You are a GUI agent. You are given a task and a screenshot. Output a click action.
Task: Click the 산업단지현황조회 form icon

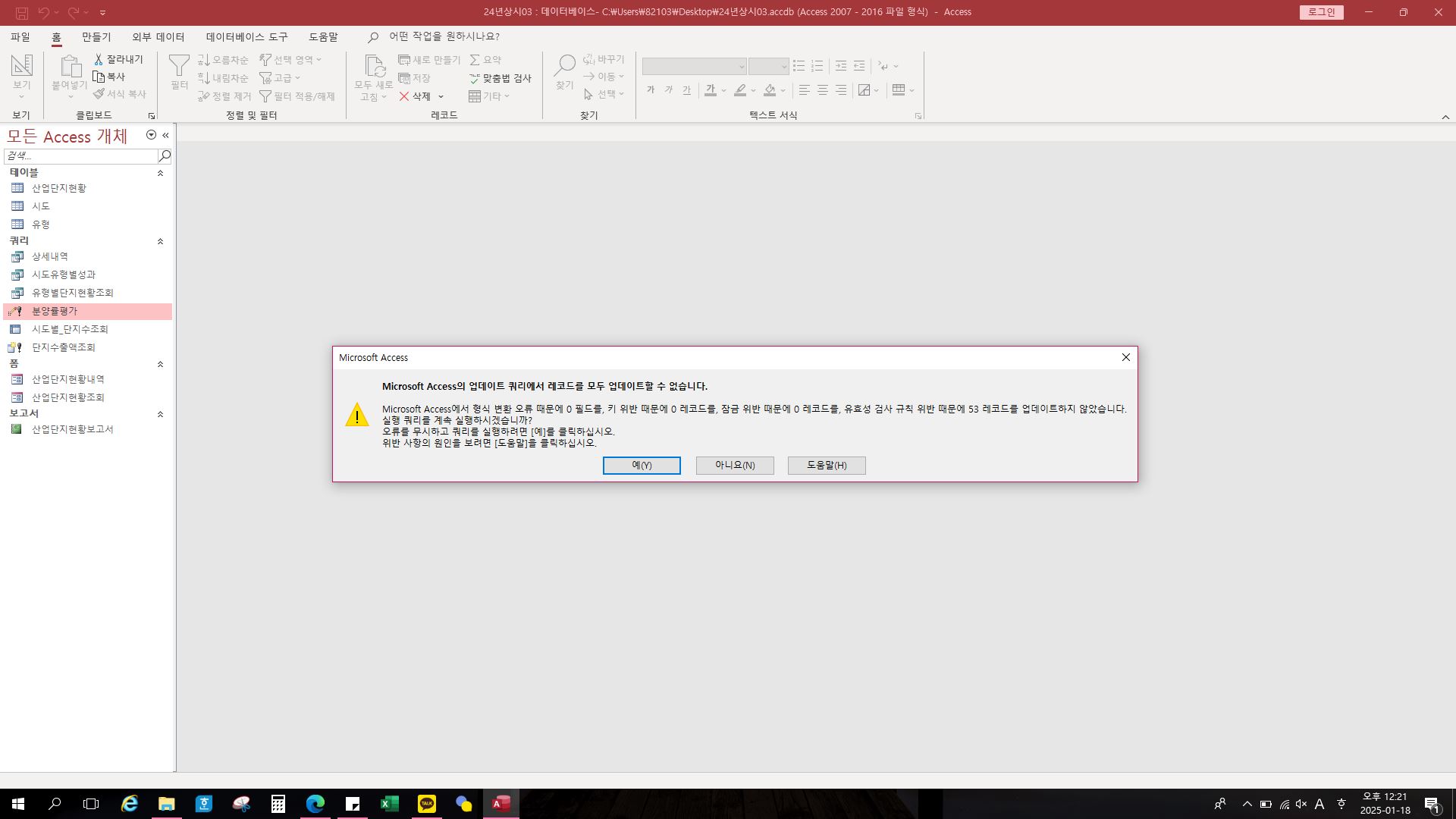point(17,397)
